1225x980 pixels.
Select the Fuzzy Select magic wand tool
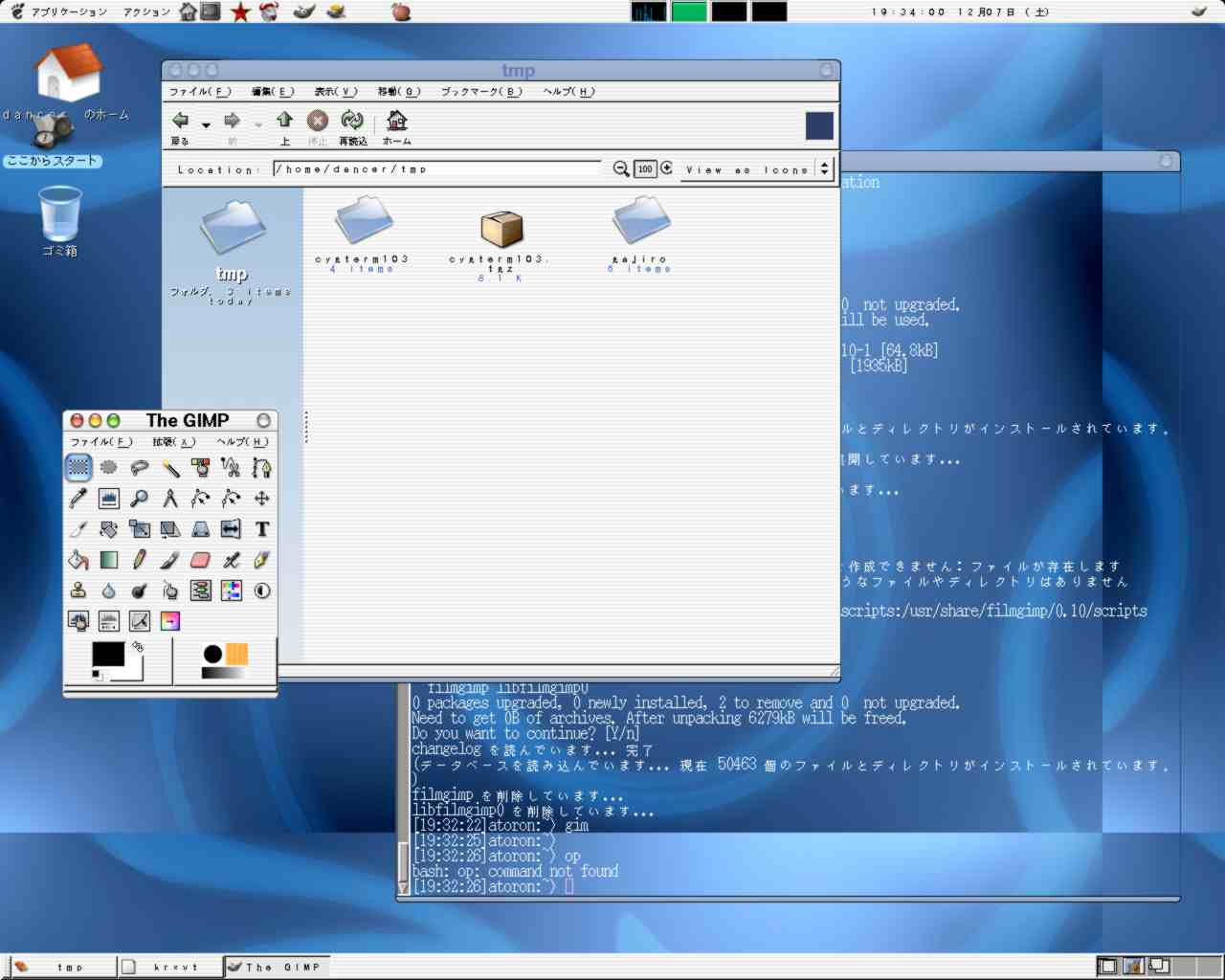coord(170,467)
